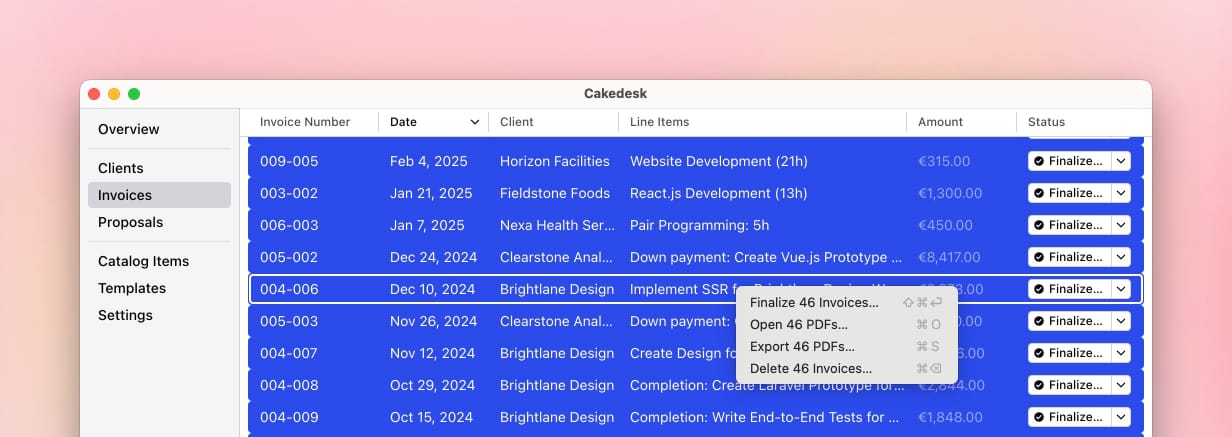Screen dimensions: 1232x437
Task: Choose Export 46 PDFs from context menu
Action: coord(847,346)
